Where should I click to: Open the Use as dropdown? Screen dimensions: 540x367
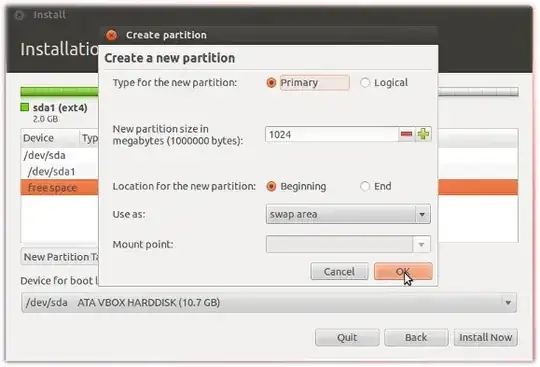(348, 214)
